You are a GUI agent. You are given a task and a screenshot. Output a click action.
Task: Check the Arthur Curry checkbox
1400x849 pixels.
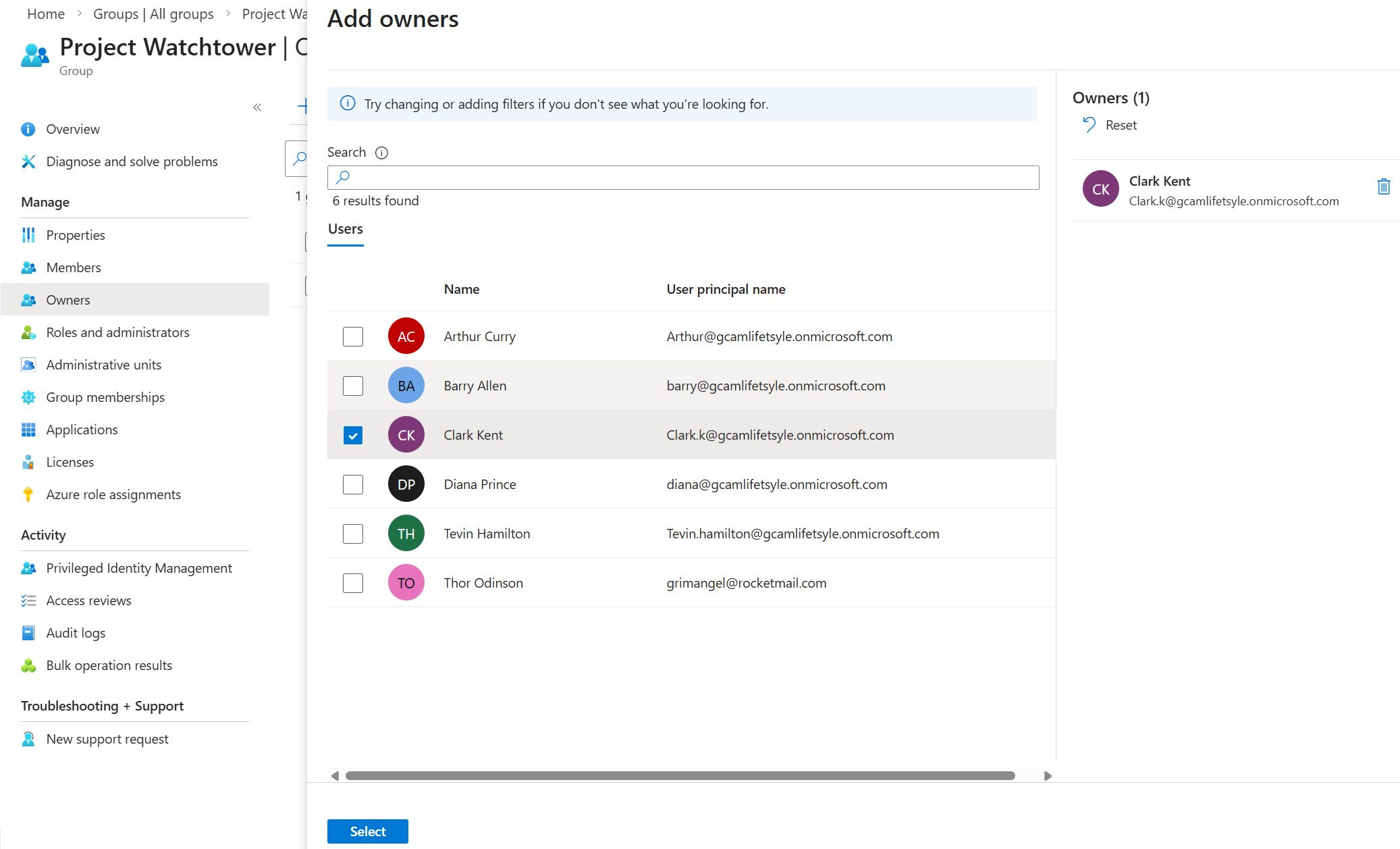pos(353,336)
